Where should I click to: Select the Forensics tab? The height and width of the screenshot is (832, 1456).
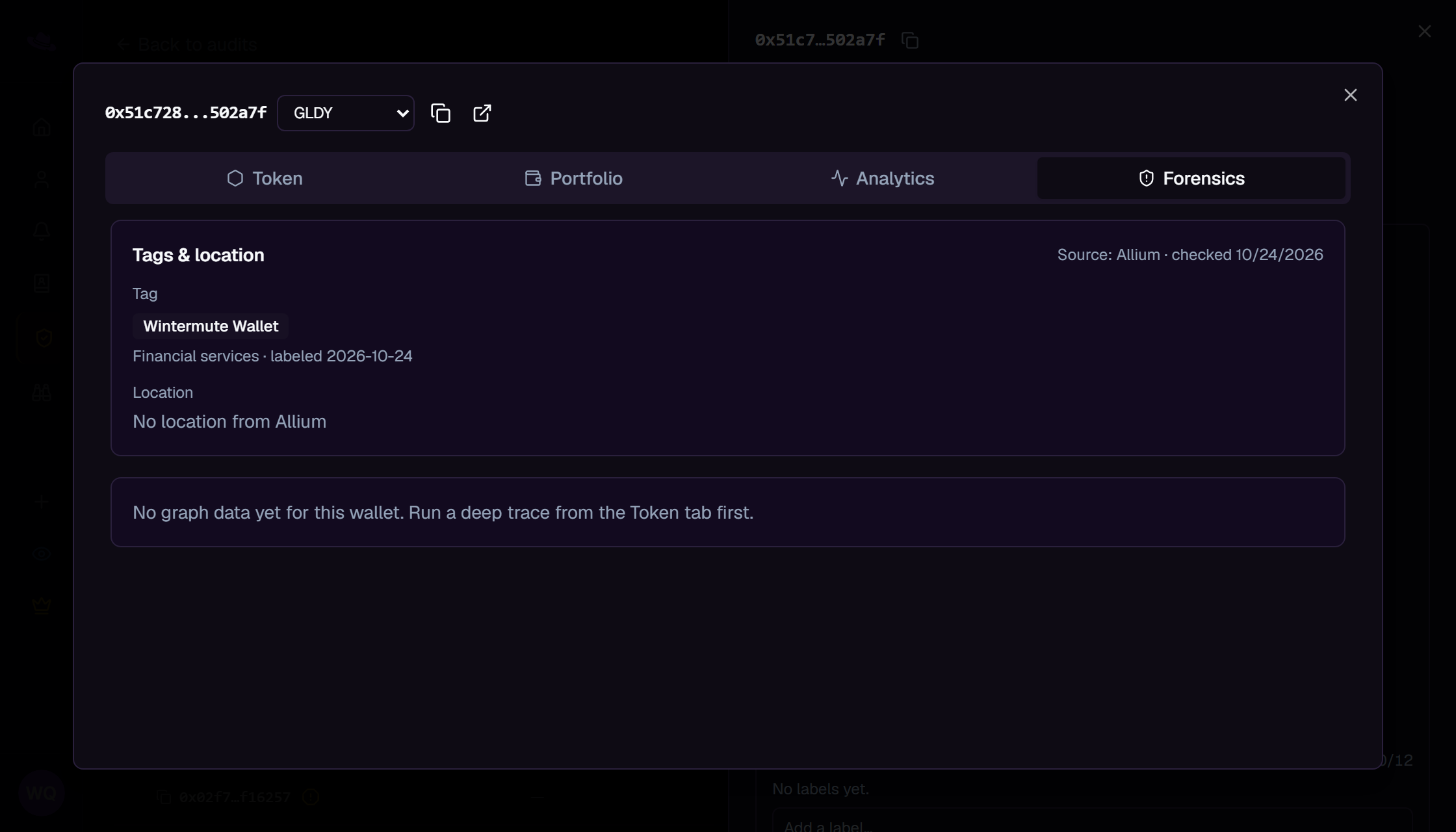coord(1191,178)
